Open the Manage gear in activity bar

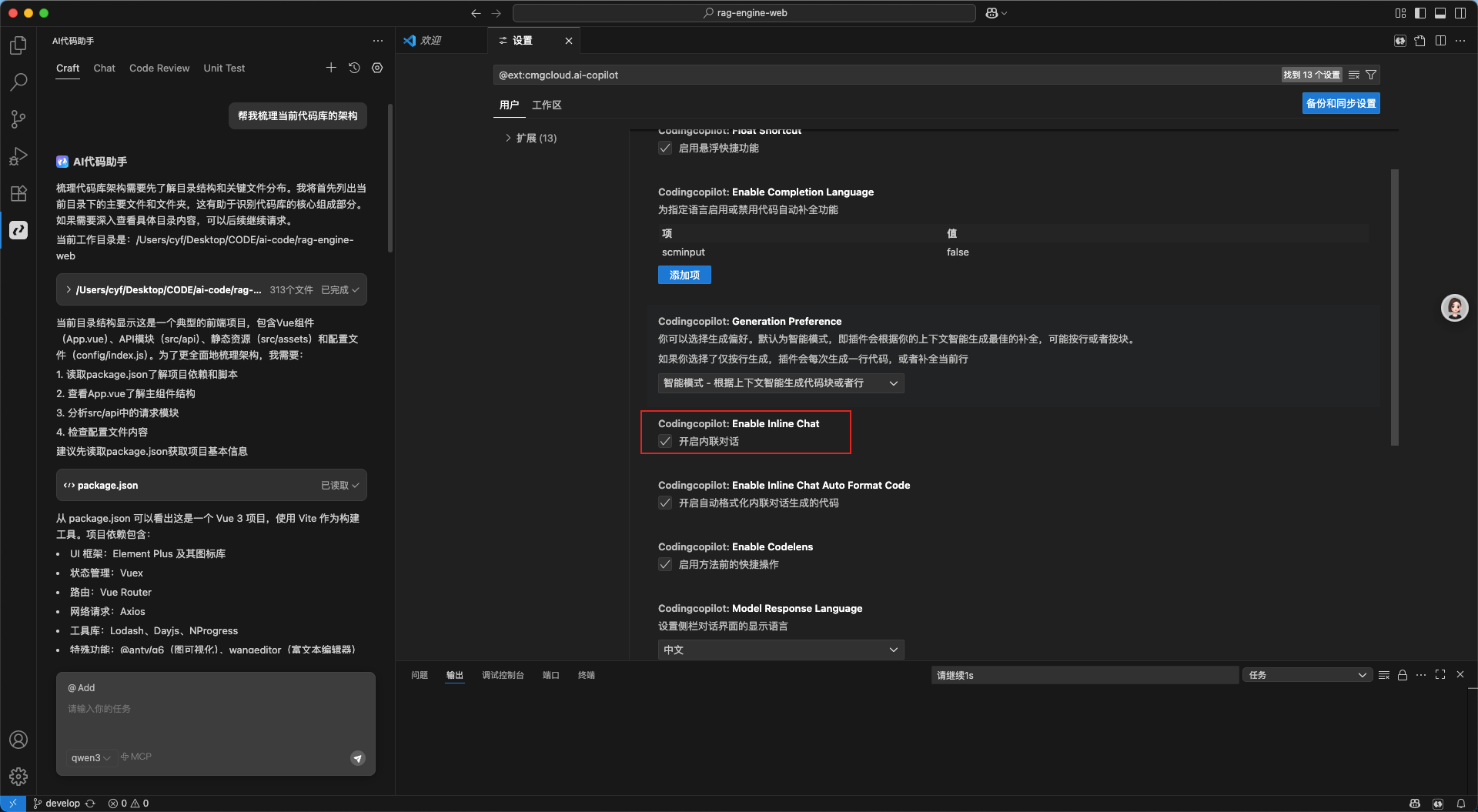click(x=18, y=777)
